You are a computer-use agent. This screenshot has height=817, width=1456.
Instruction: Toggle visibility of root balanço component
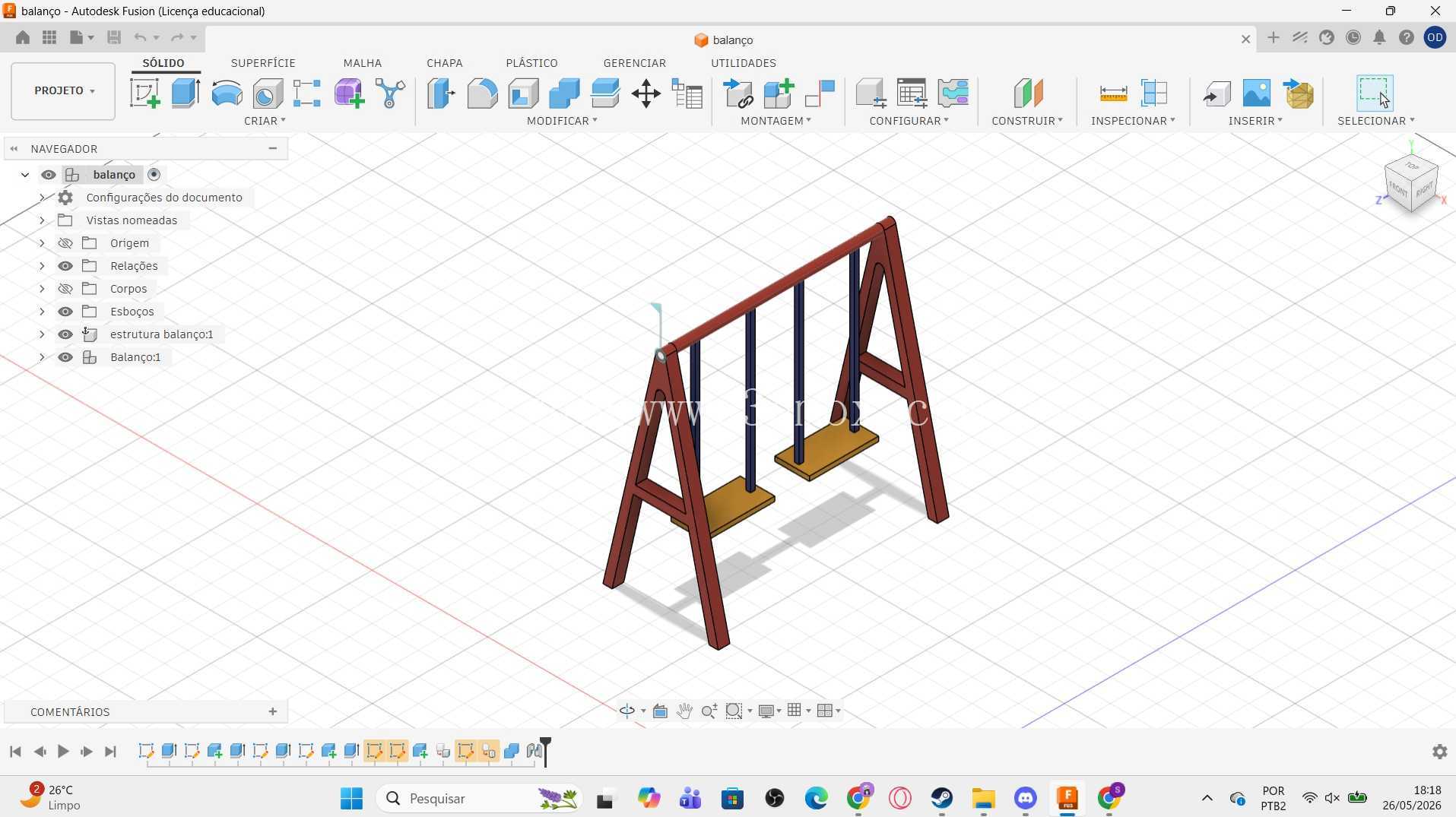(49, 175)
